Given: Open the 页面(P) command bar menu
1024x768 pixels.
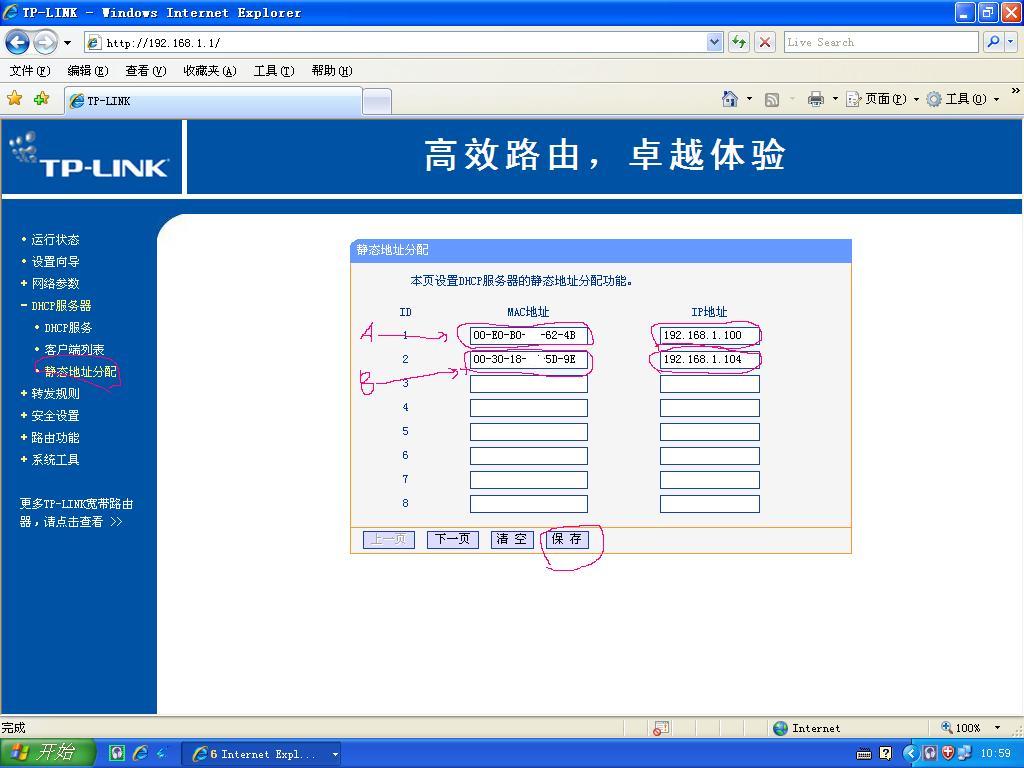Looking at the screenshot, I should 882,99.
